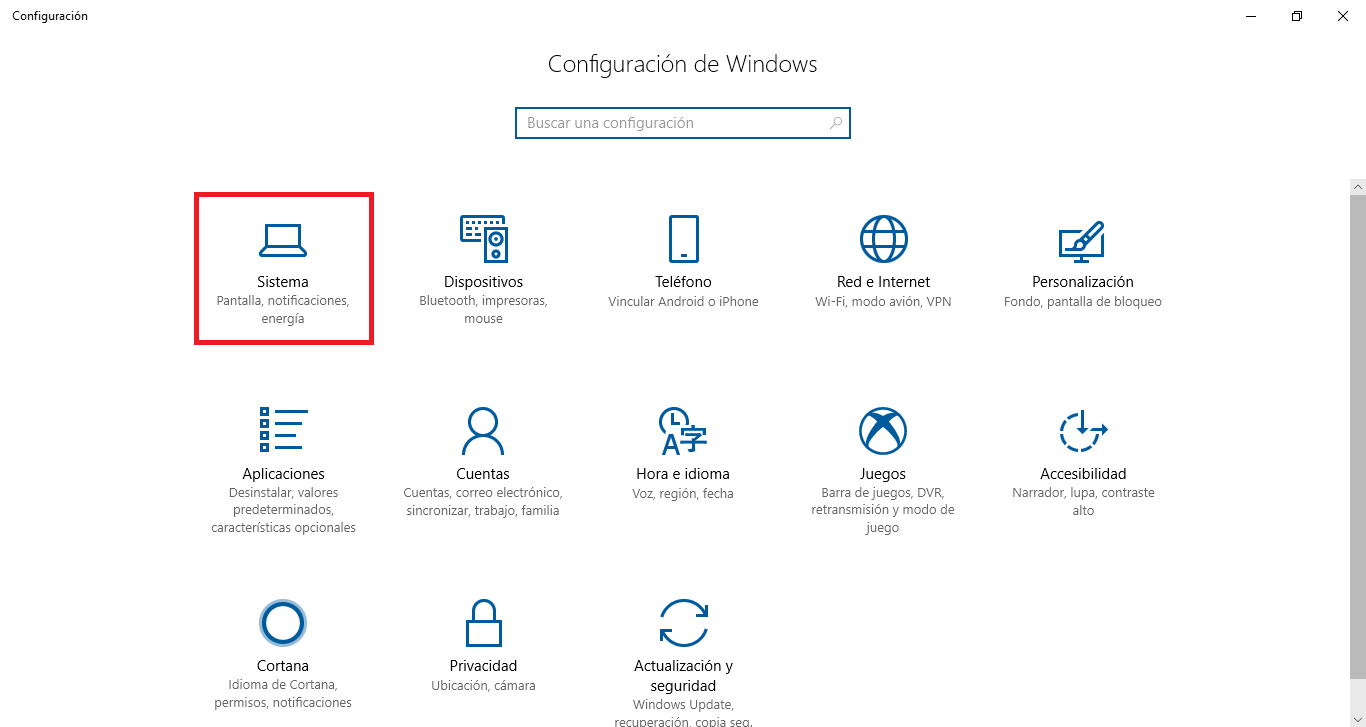
Task: Click the vertical scrollbar thumb
Action: click(1357, 436)
